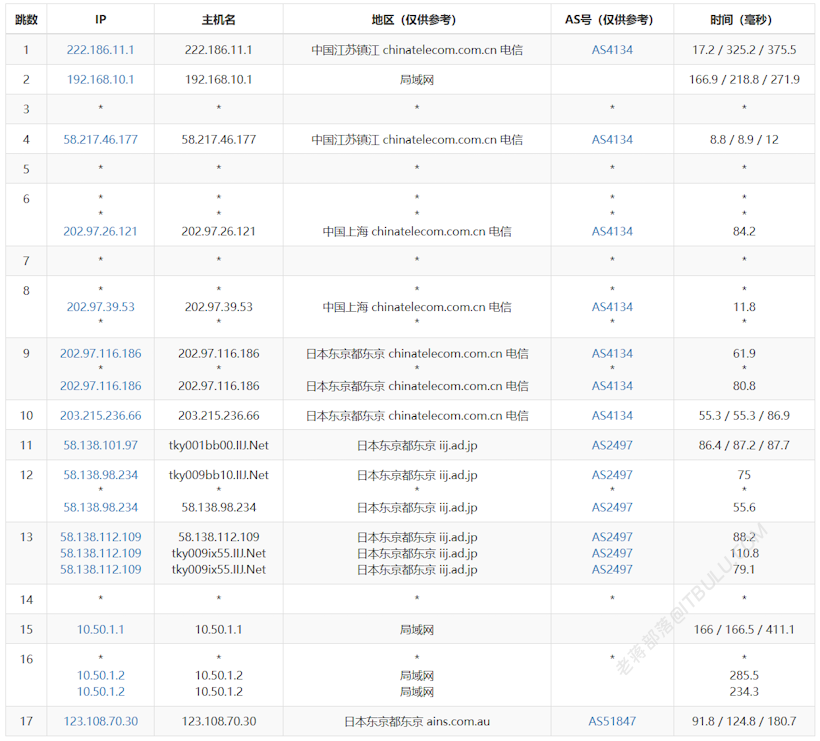Click 58.138.98.234 link beside tky009bb10.IIJ.Net
The height and width of the screenshot is (741, 820).
[x=100, y=475]
